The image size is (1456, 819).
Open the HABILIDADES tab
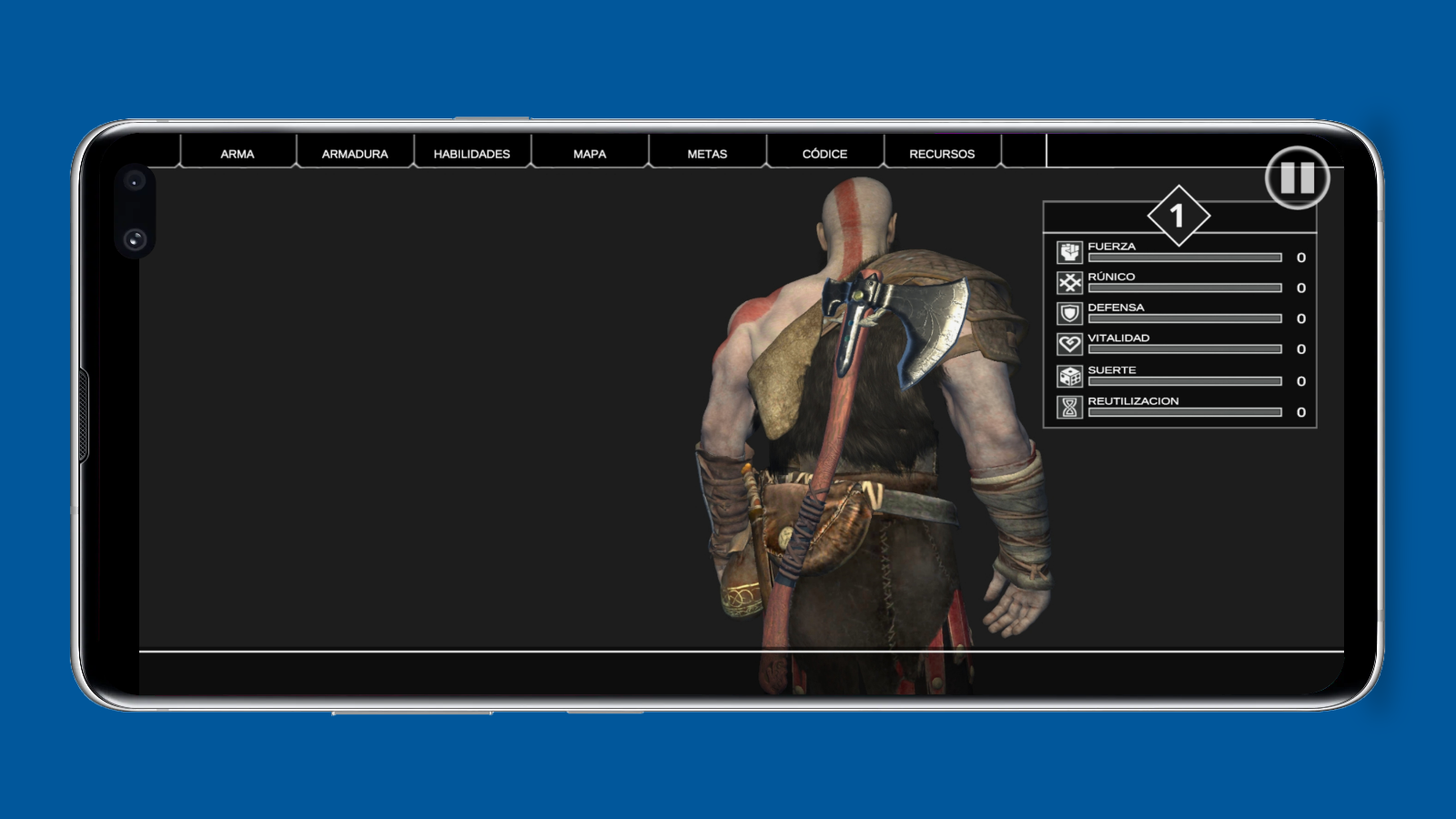pos(471,153)
